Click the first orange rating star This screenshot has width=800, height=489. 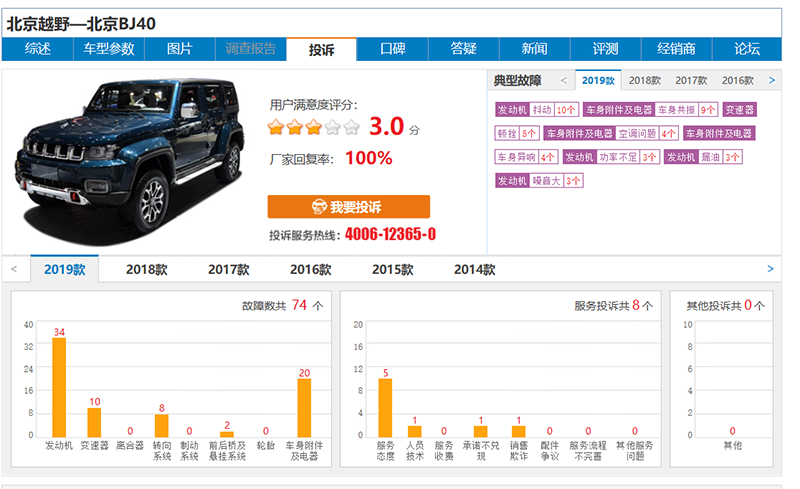click(276, 127)
